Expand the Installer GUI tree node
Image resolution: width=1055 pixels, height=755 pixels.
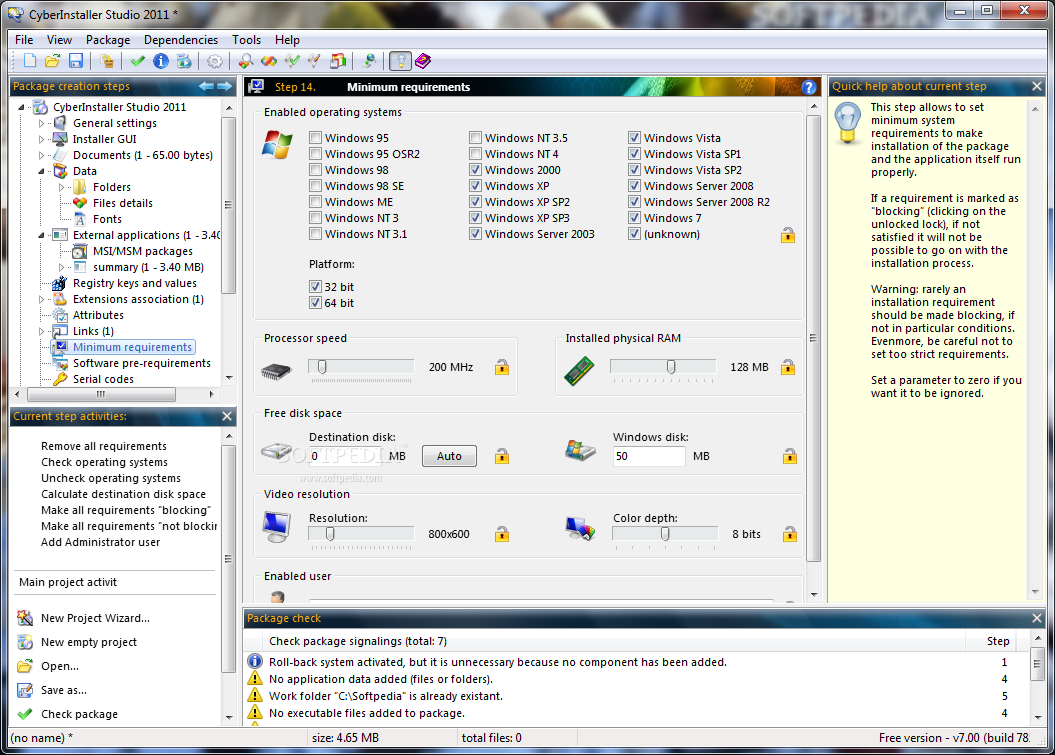point(41,139)
